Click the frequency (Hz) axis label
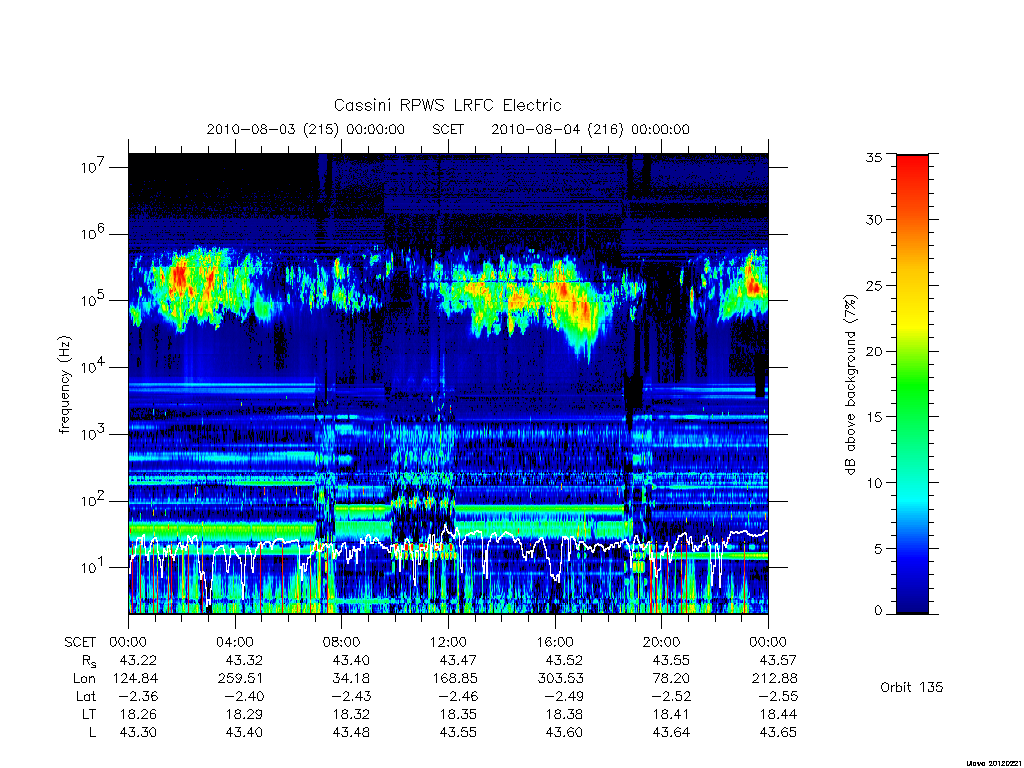 (x=65, y=385)
